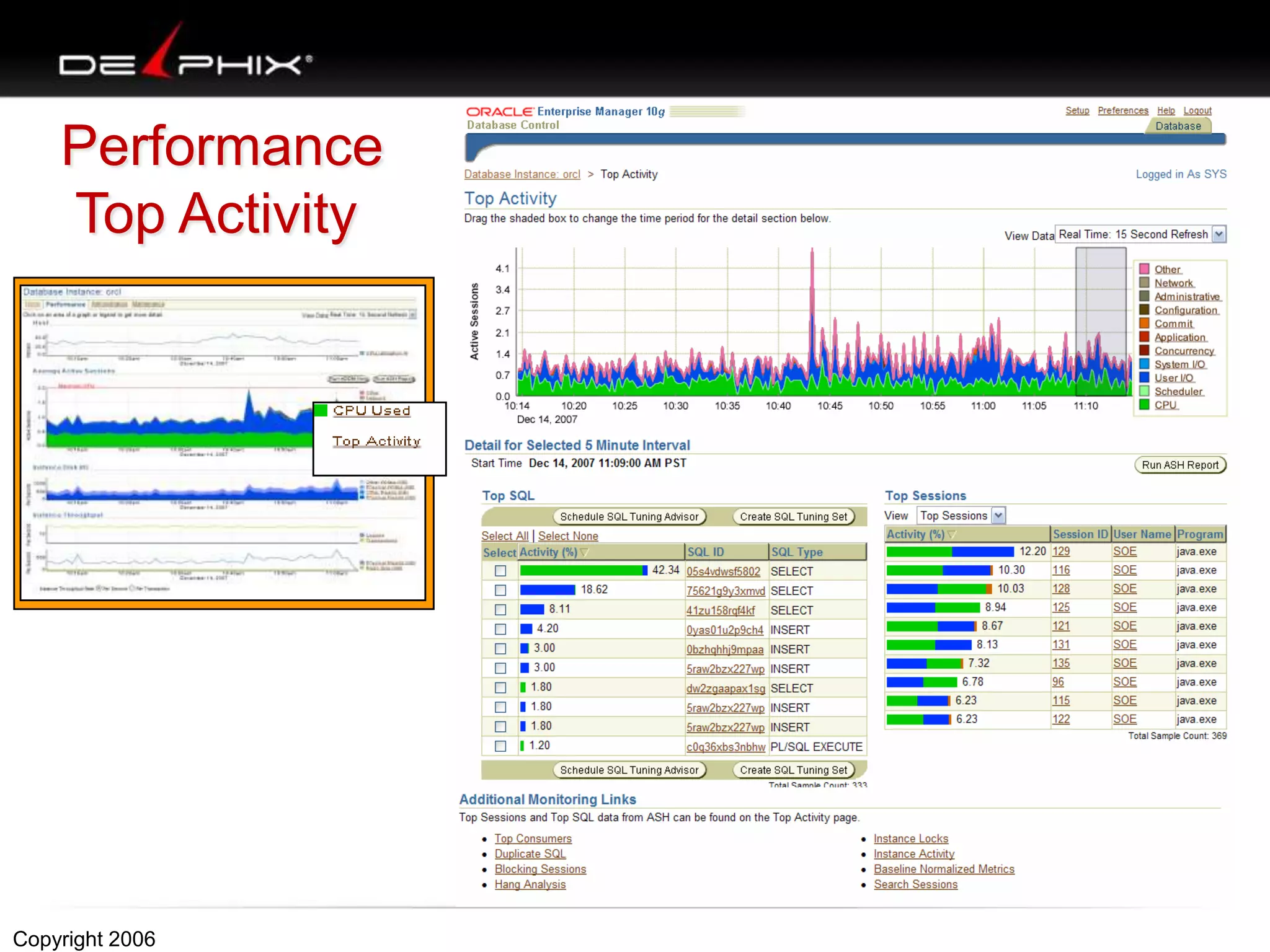The height and width of the screenshot is (952, 1270).
Task: Click the Database Instance performance thumbnail
Action: click(223, 443)
